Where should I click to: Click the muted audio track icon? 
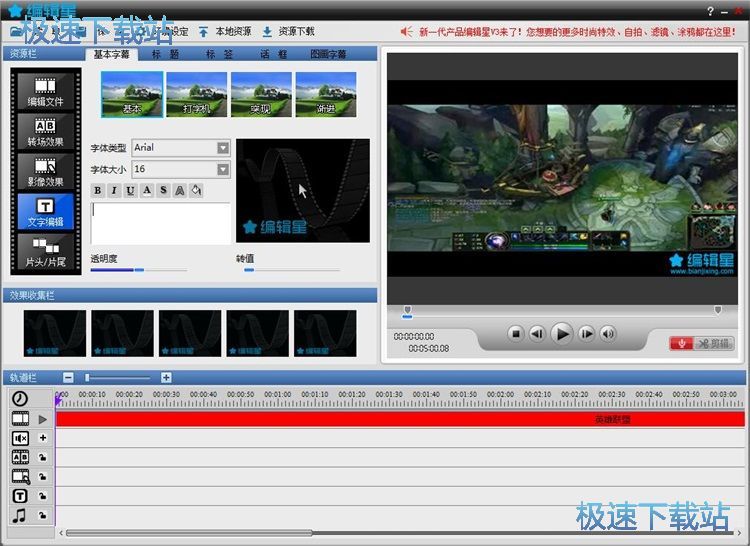pyautogui.click(x=20, y=438)
